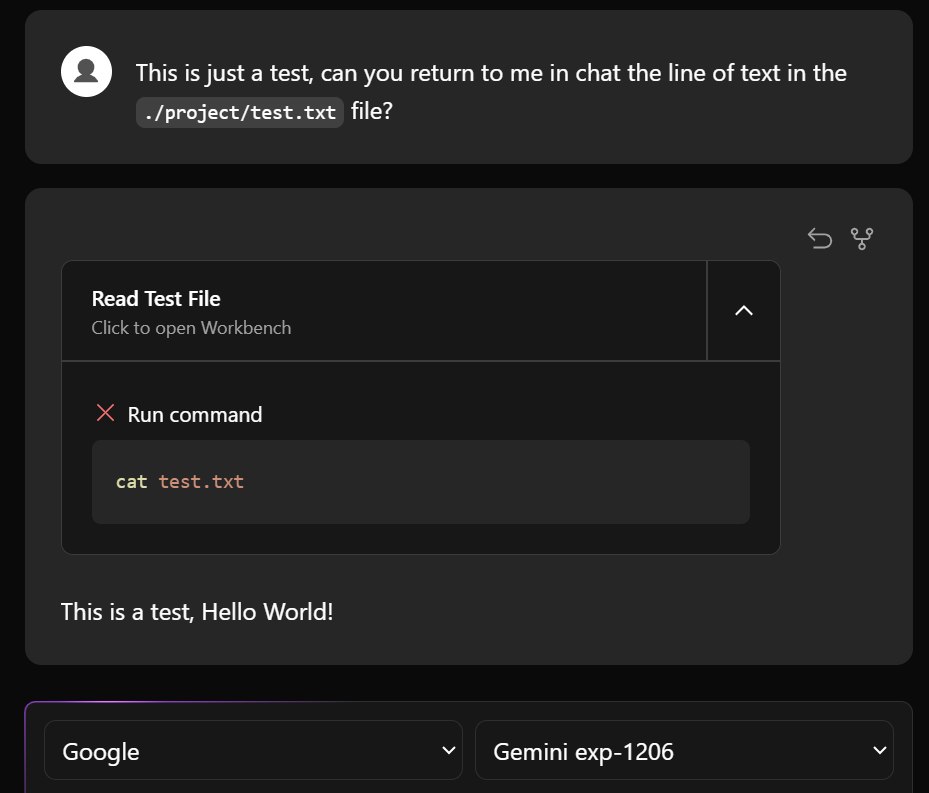Click 'test.txt' in the command block

tap(201, 482)
